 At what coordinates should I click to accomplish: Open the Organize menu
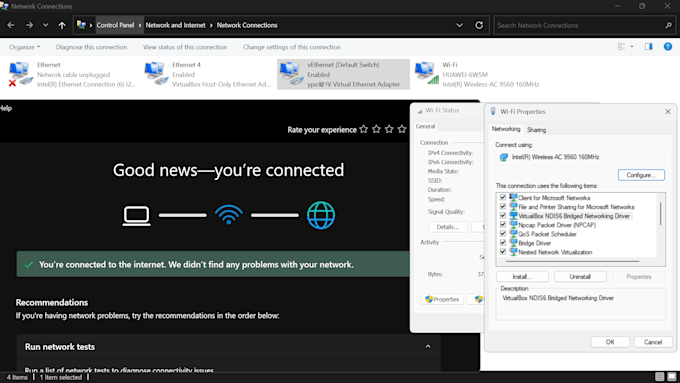tap(24, 47)
